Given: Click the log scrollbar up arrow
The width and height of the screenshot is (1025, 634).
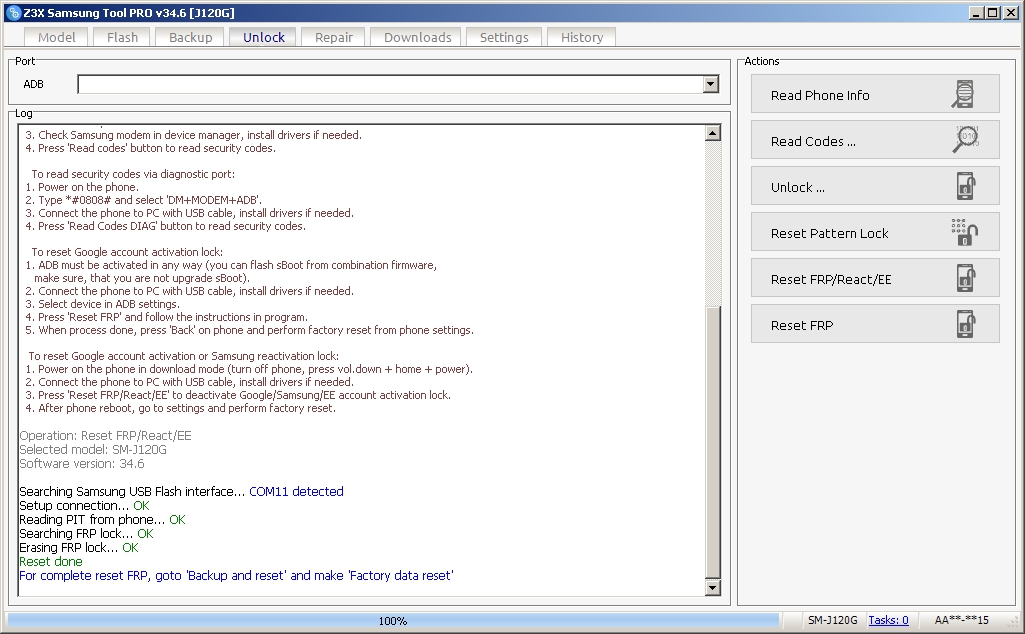Looking at the screenshot, I should pos(713,133).
